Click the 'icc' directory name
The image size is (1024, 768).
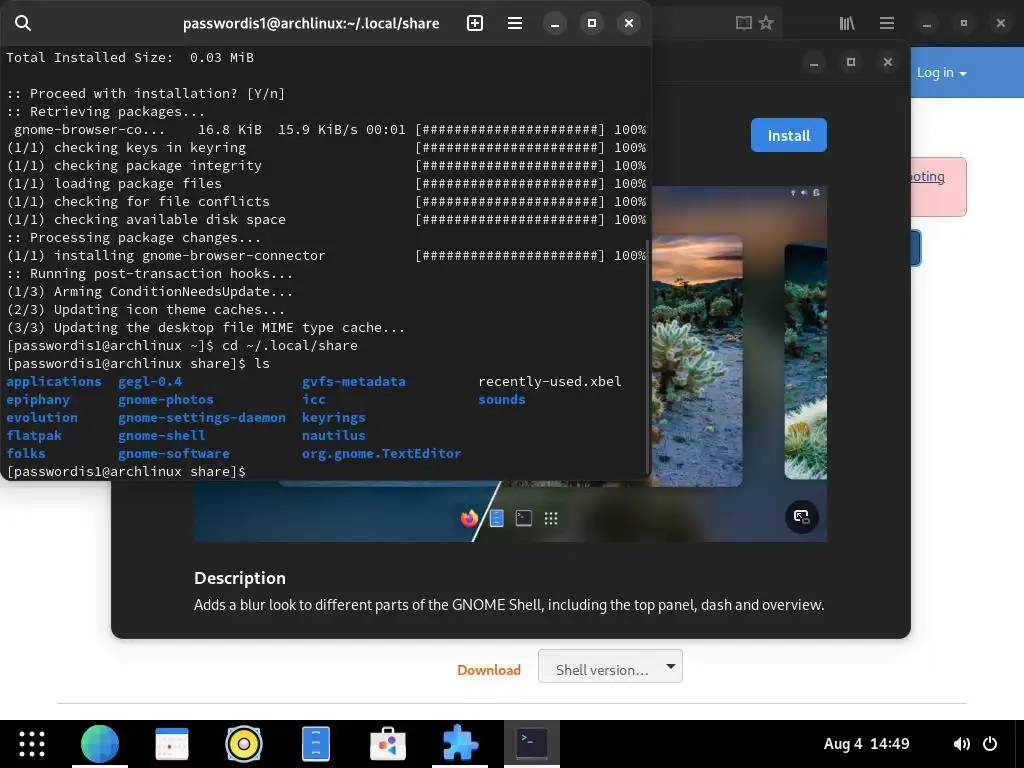click(x=313, y=399)
